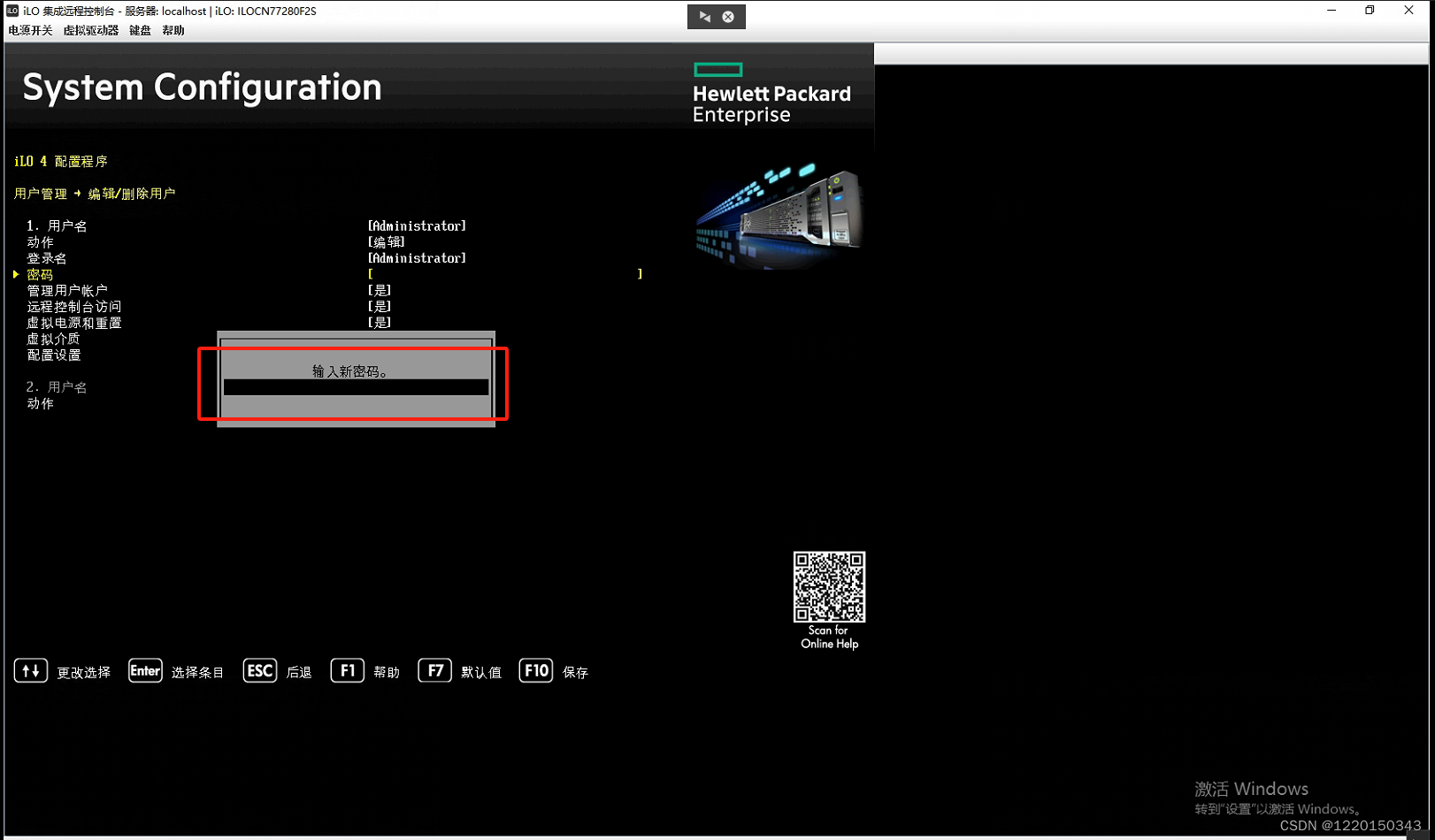Screen dimensions: 1435x840
Task: Select the 1. 用户名 row
Action: [x=57, y=226]
